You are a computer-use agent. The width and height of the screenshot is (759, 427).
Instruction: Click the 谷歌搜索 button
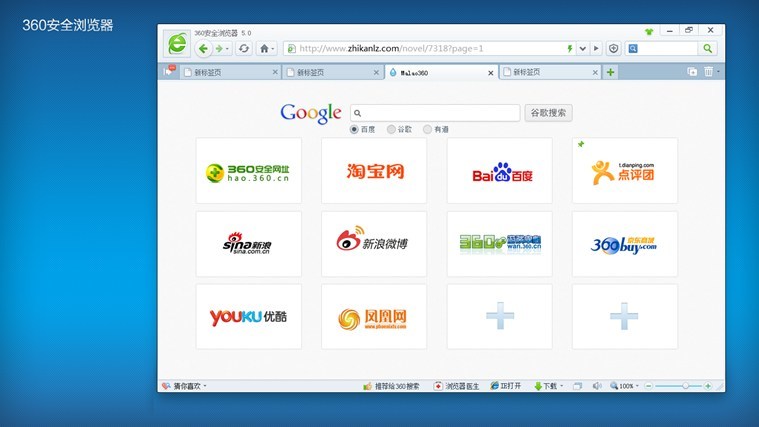coord(548,113)
